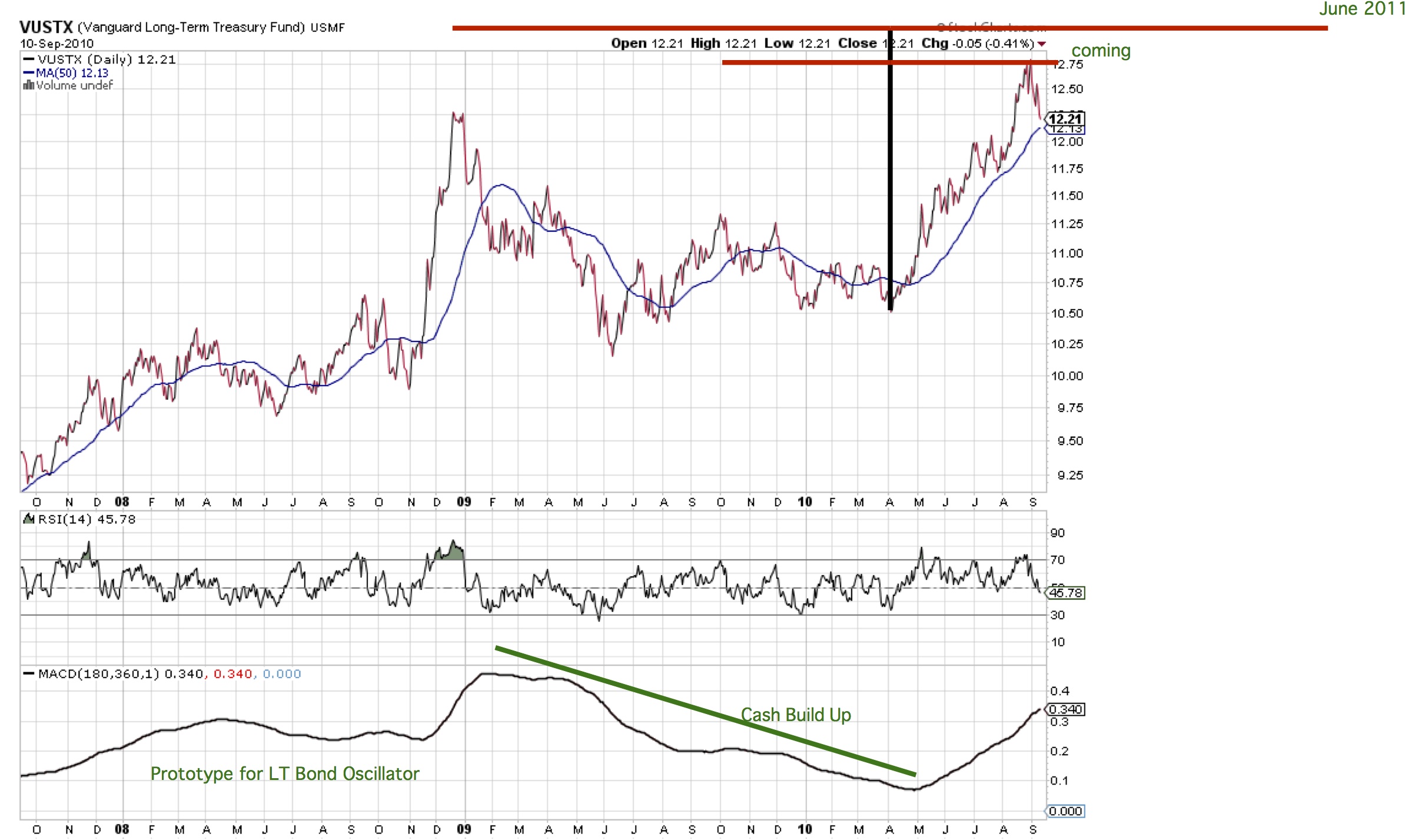This screenshot has height=840, width=1405.
Task: Click the black VUSTX Daily legend line marker
Action: (28, 59)
